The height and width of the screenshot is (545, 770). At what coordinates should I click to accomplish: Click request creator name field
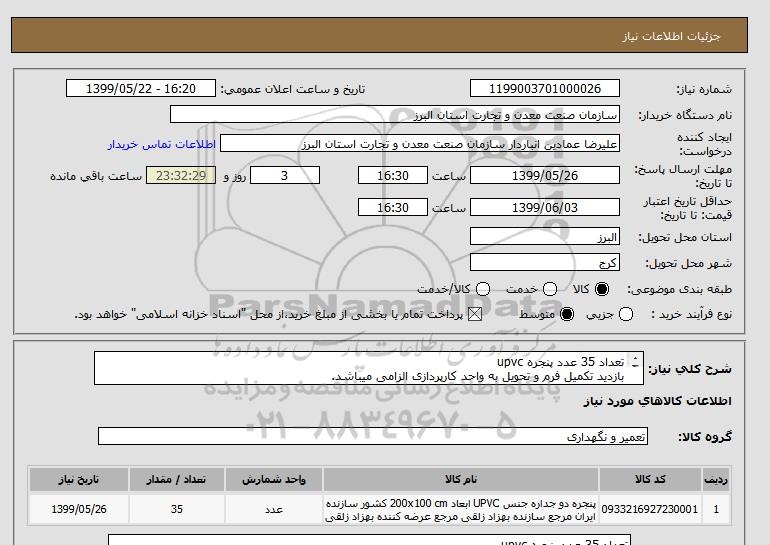pyautogui.click(x=420, y=144)
